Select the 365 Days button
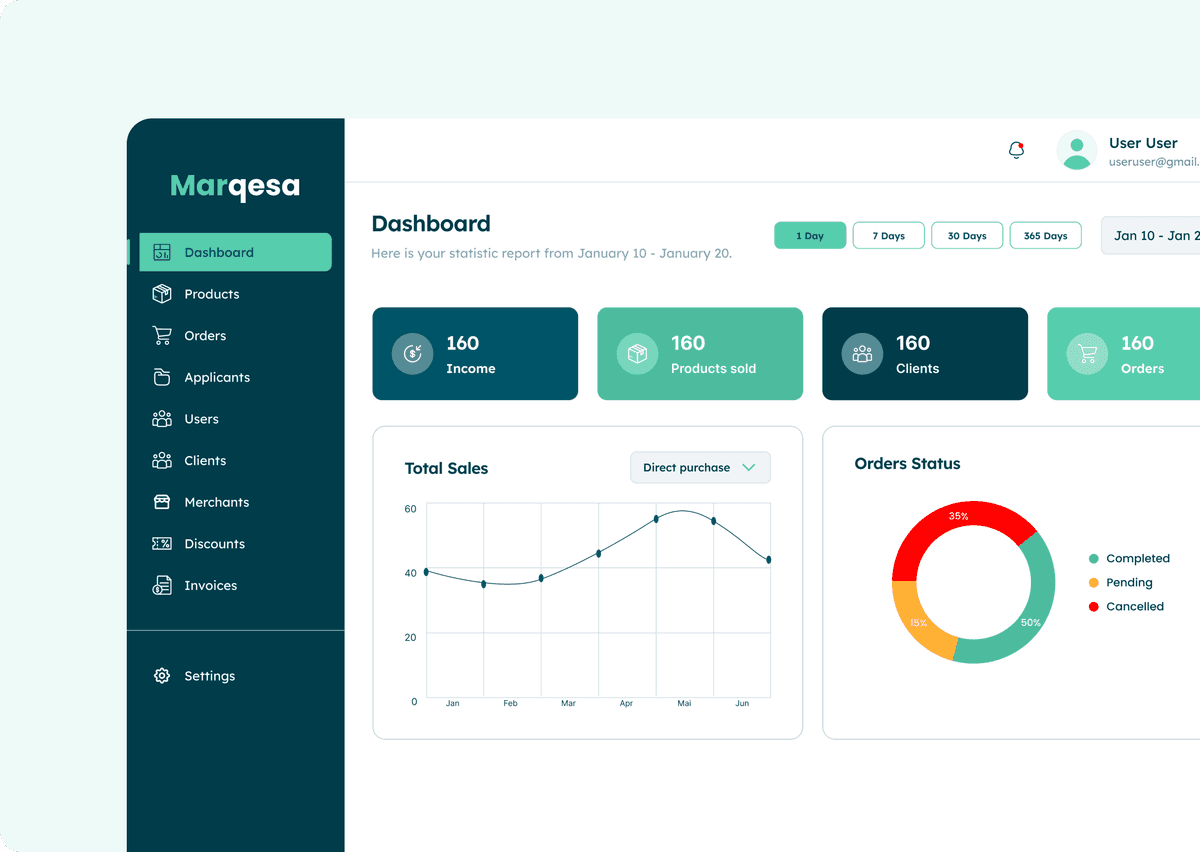 pyautogui.click(x=1045, y=236)
